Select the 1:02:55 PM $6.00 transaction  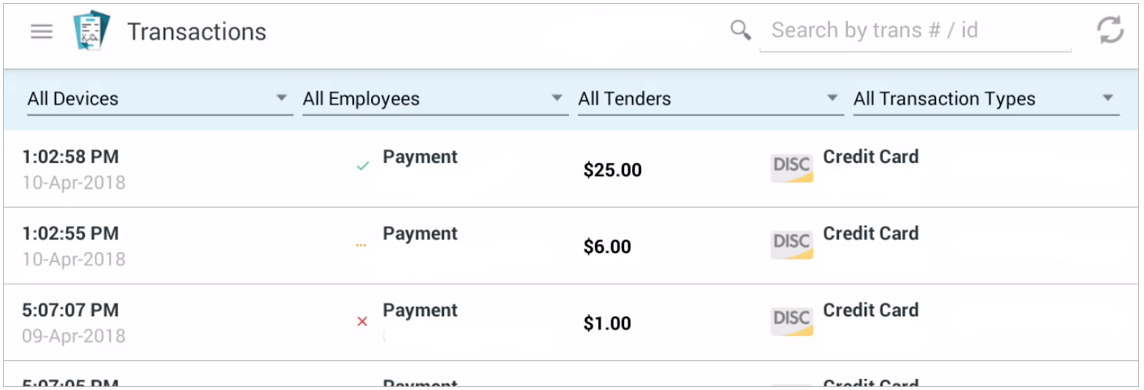click(572, 246)
